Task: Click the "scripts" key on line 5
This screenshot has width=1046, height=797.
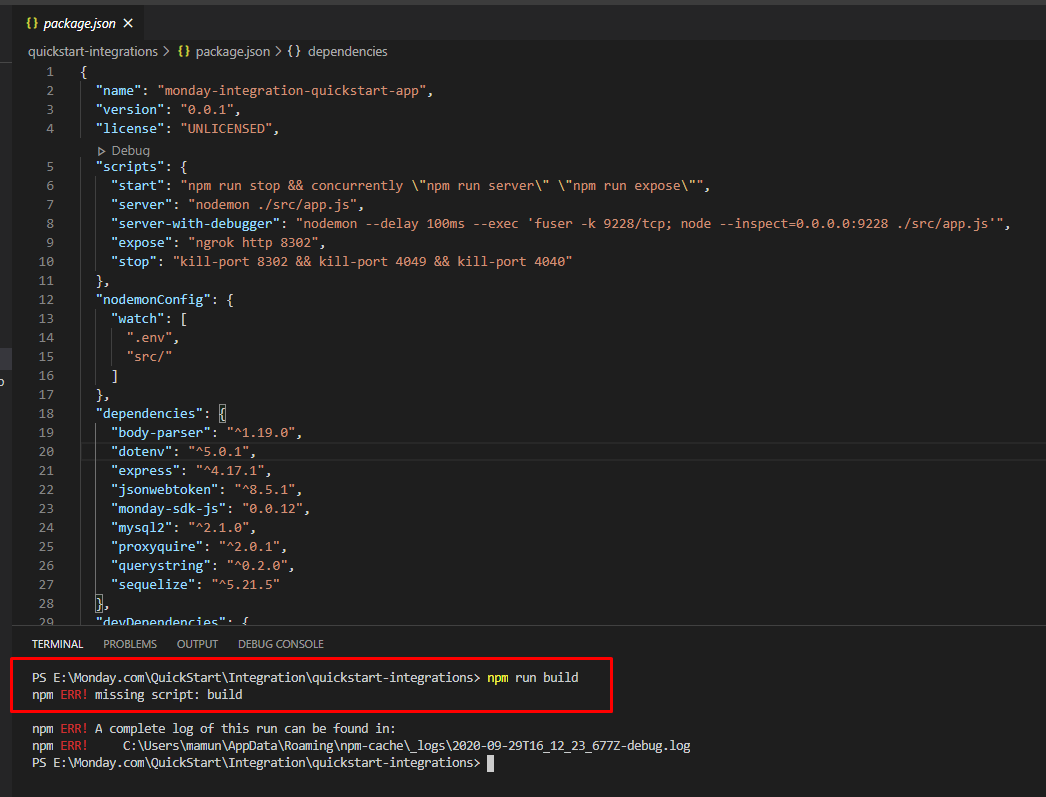Action: coord(130,167)
